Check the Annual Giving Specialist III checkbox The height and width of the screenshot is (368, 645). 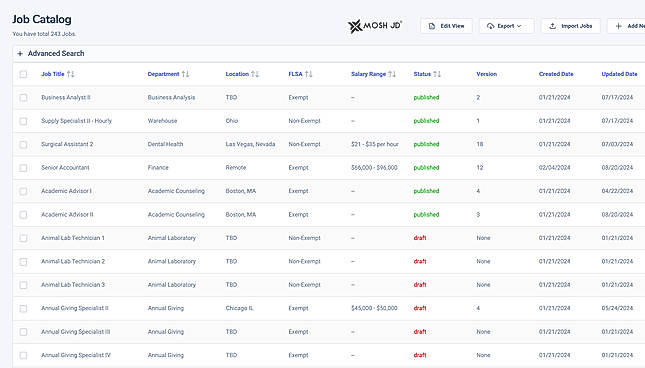click(23, 332)
